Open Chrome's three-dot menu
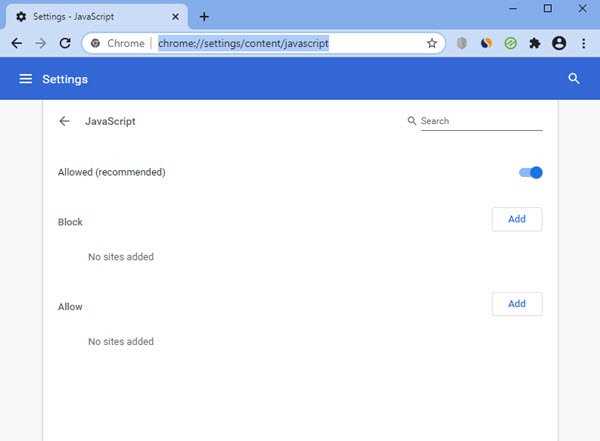This screenshot has height=441, width=600. 584,43
